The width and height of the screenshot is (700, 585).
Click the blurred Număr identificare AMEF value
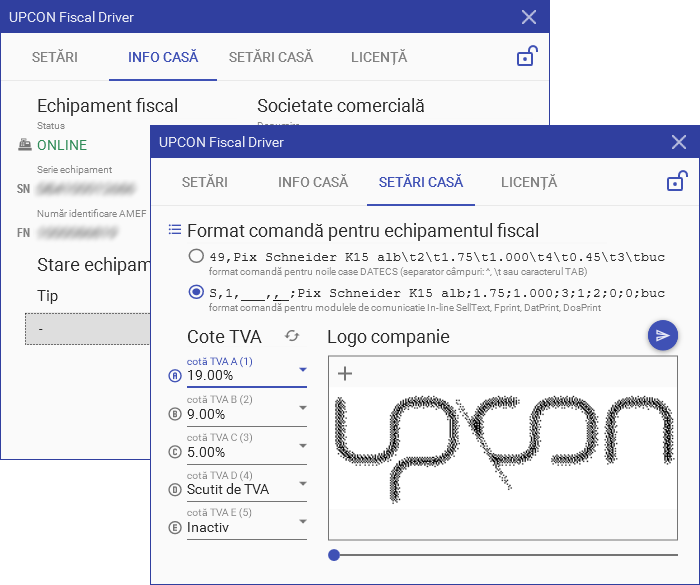click(77, 233)
